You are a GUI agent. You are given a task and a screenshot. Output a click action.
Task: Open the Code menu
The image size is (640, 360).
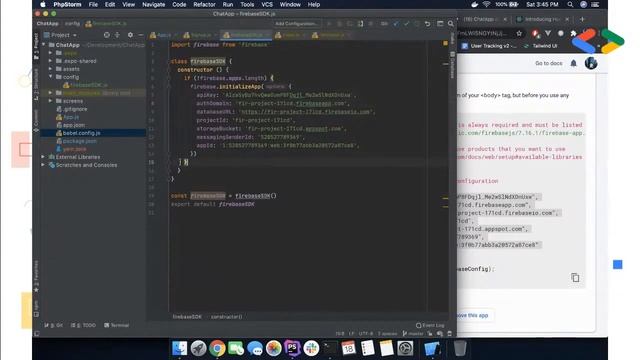tap(179, 4)
